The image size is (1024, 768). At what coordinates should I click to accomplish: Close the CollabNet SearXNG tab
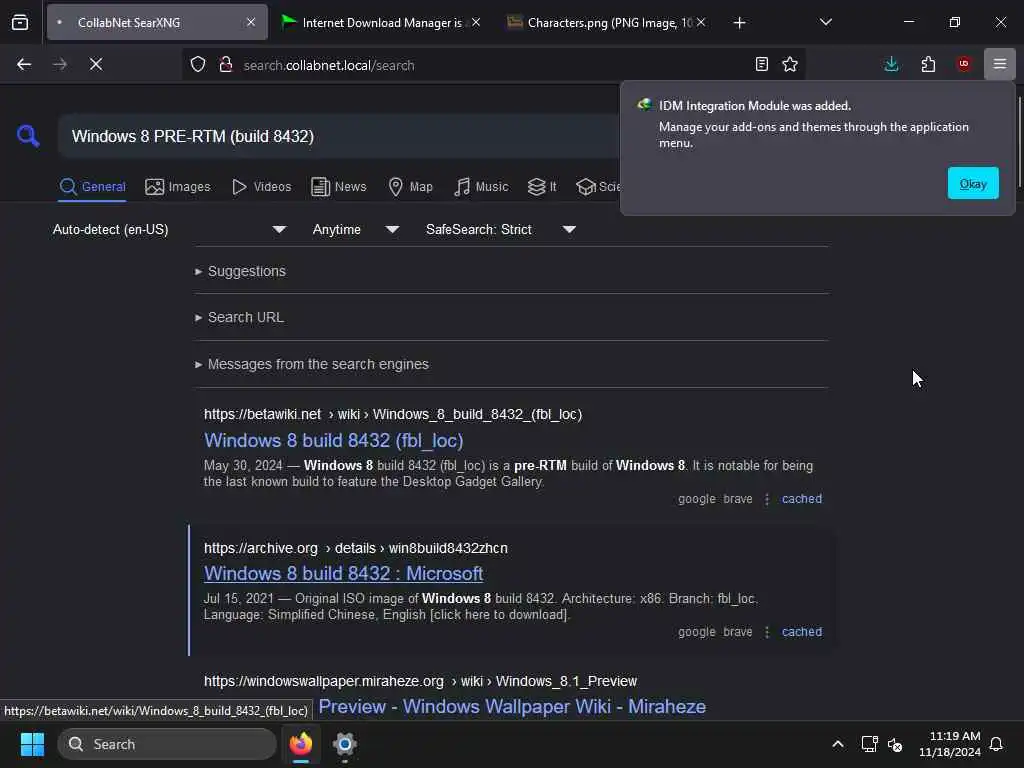pos(251,22)
